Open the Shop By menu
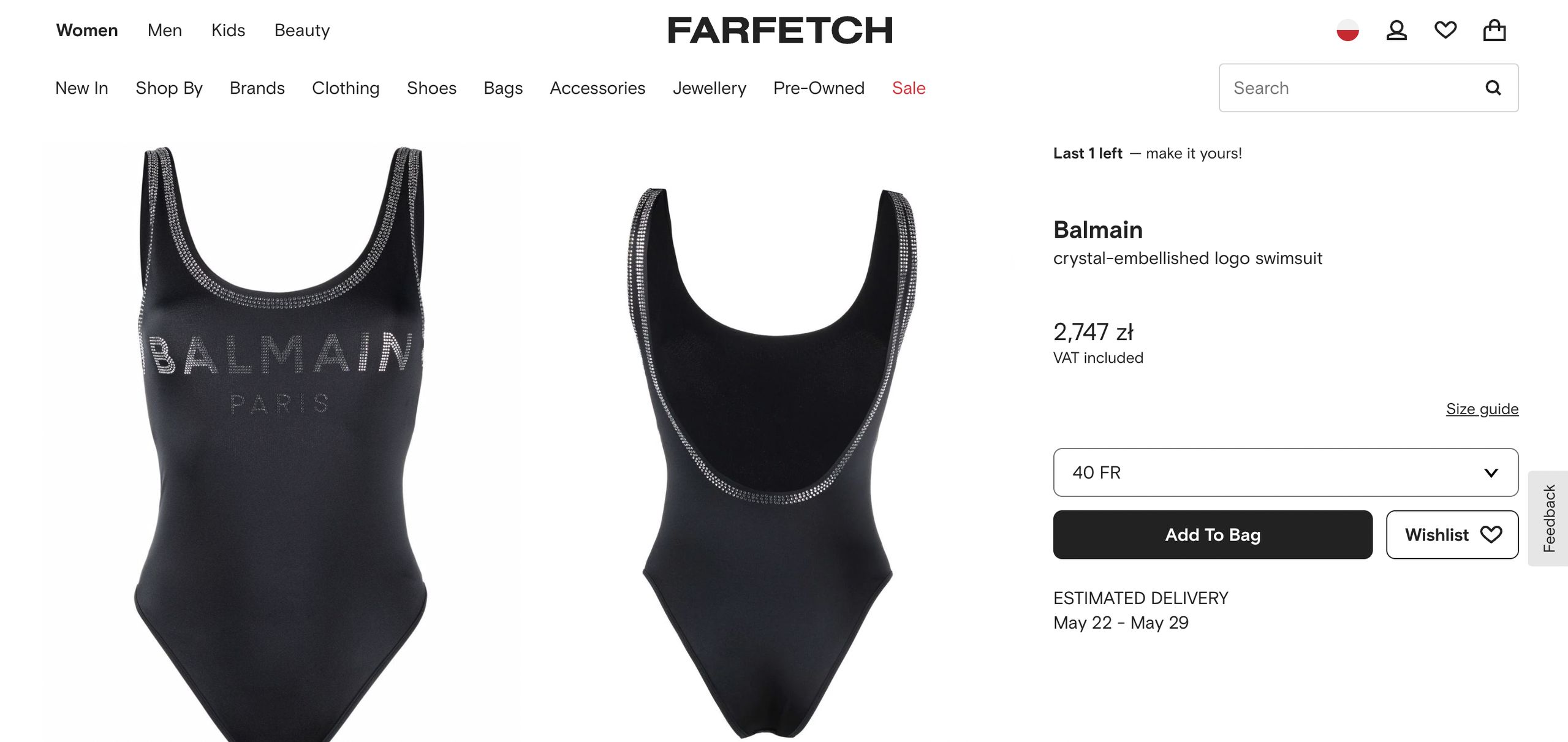This screenshot has height=742, width=1568. pos(169,88)
